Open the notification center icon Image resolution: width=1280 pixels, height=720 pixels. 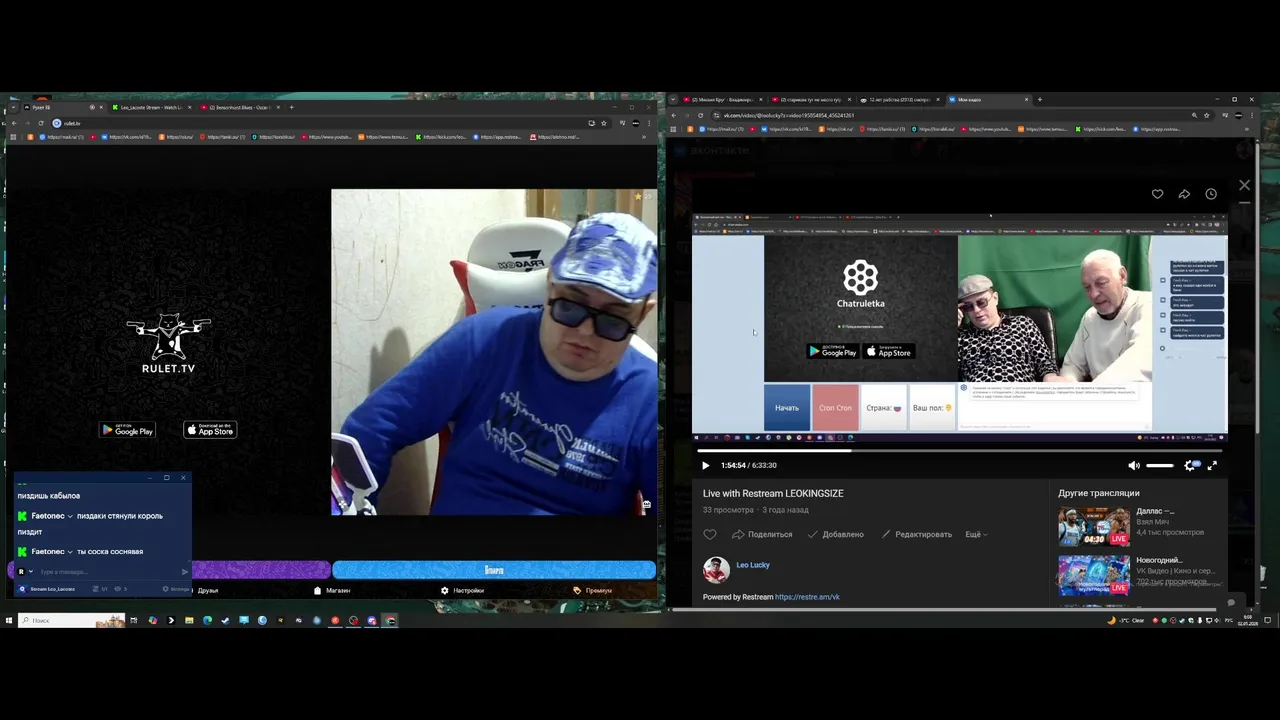point(1267,621)
